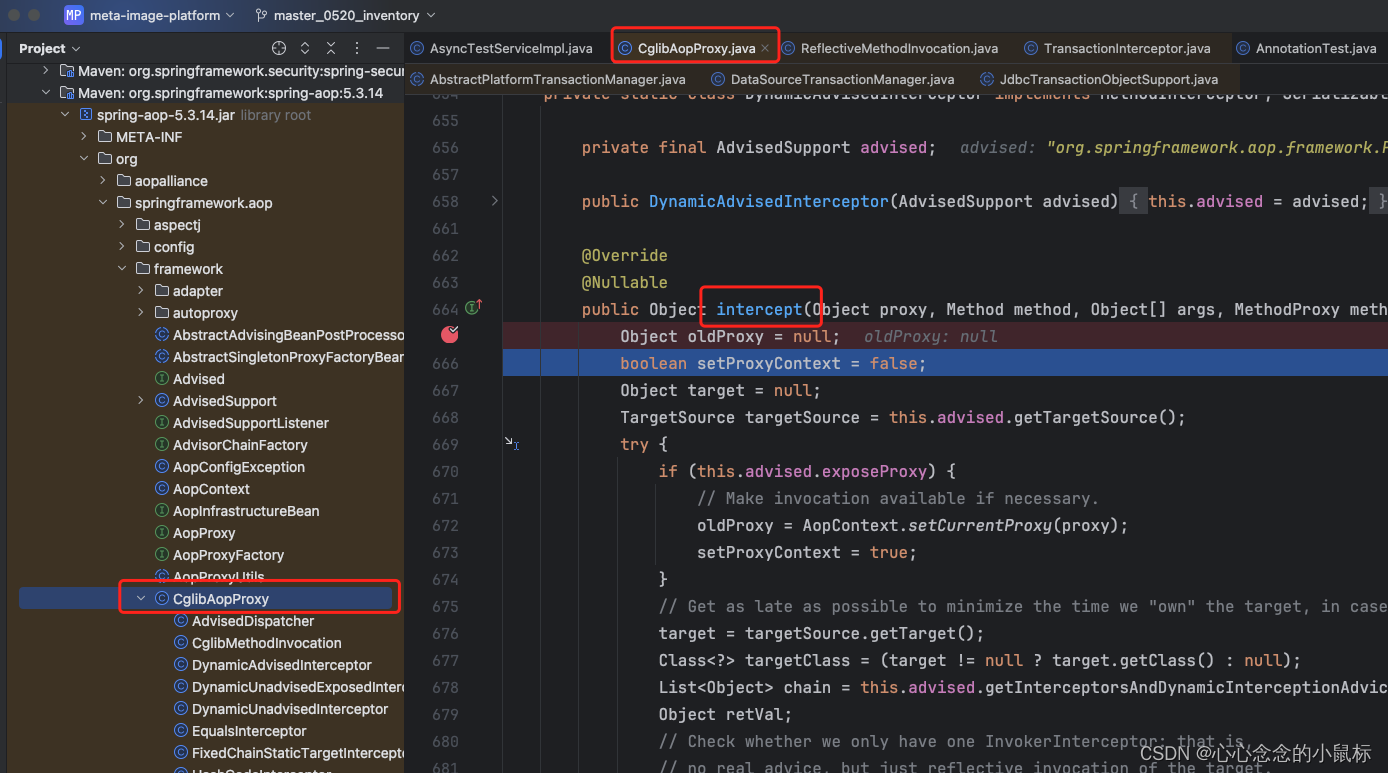The height and width of the screenshot is (773, 1388).
Task: Click the highlighted line 666 code
Action: 773,363
